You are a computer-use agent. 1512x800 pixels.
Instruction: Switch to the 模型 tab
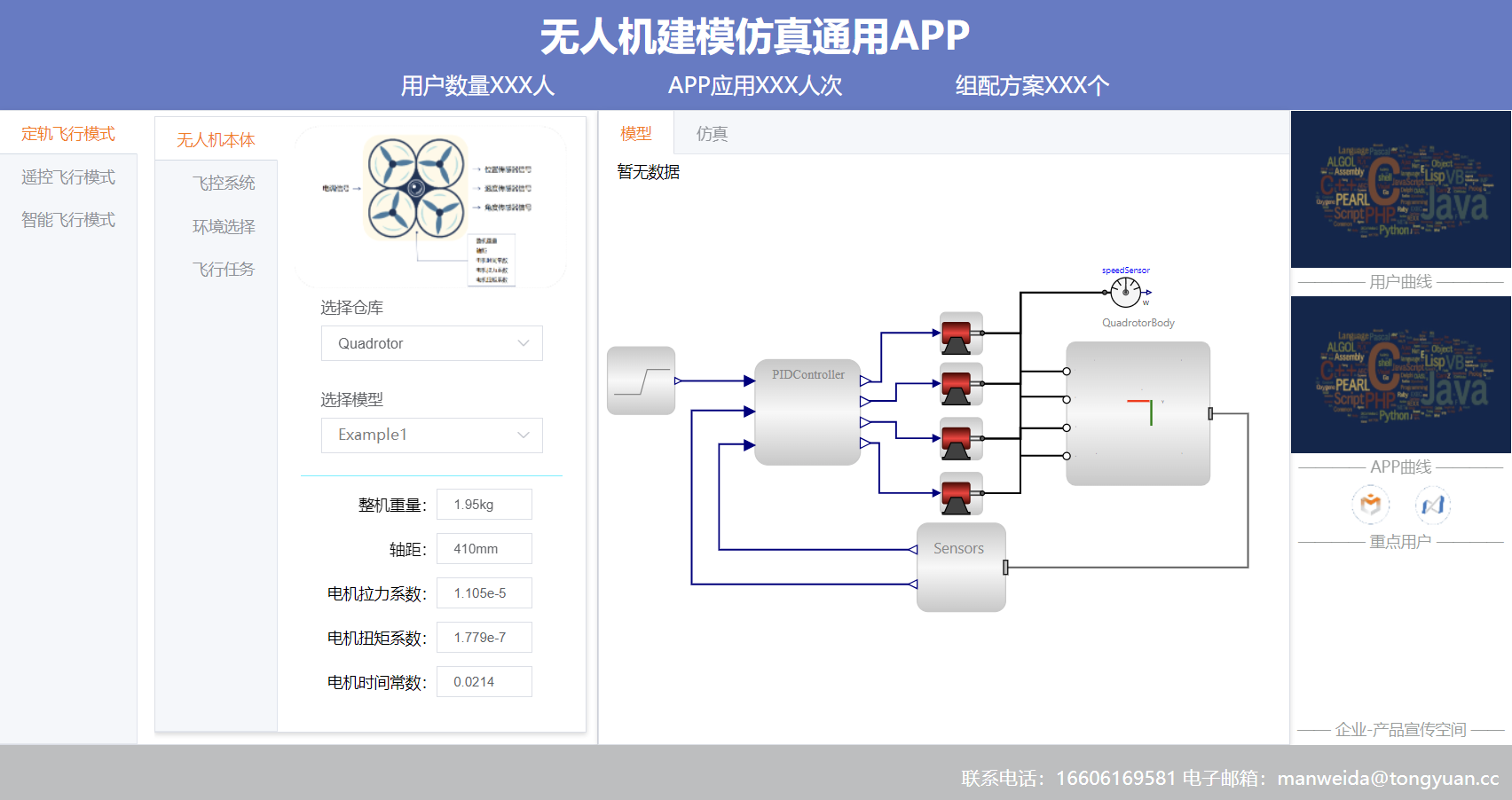636,133
